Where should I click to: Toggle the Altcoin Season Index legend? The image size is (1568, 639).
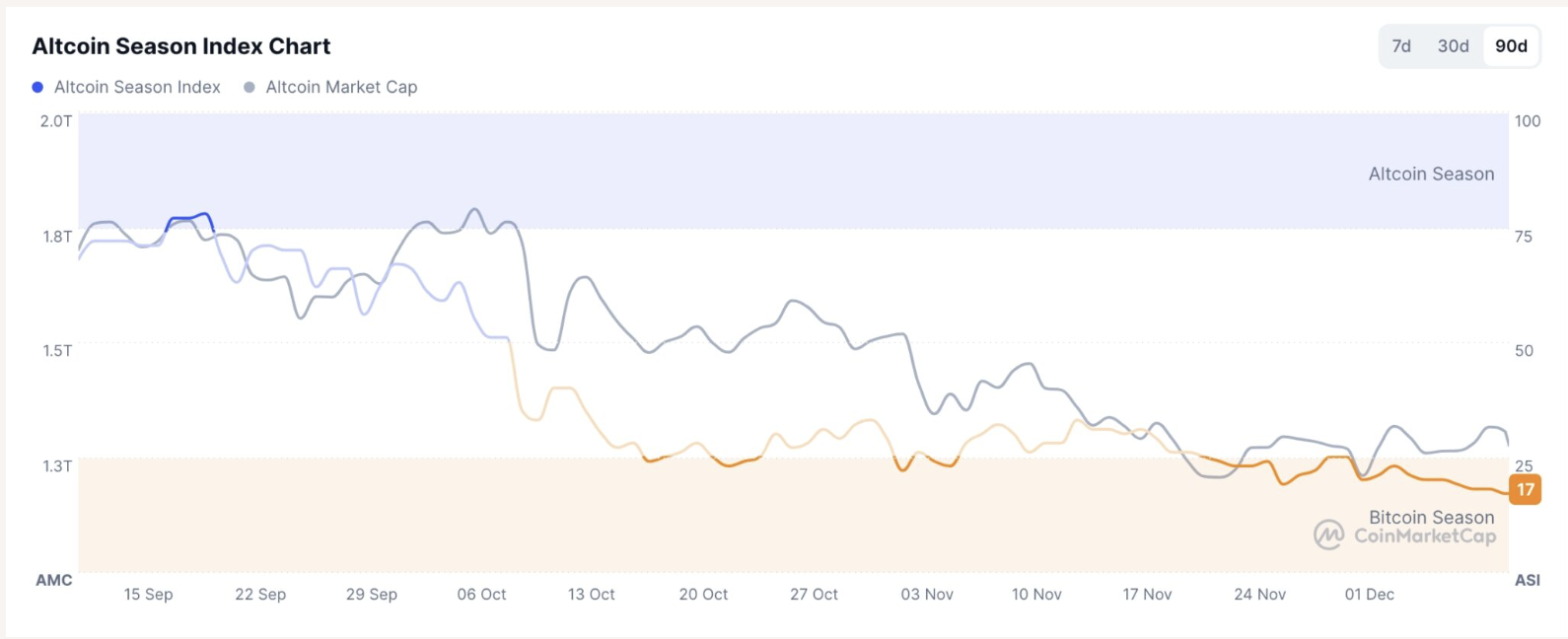click(137, 87)
